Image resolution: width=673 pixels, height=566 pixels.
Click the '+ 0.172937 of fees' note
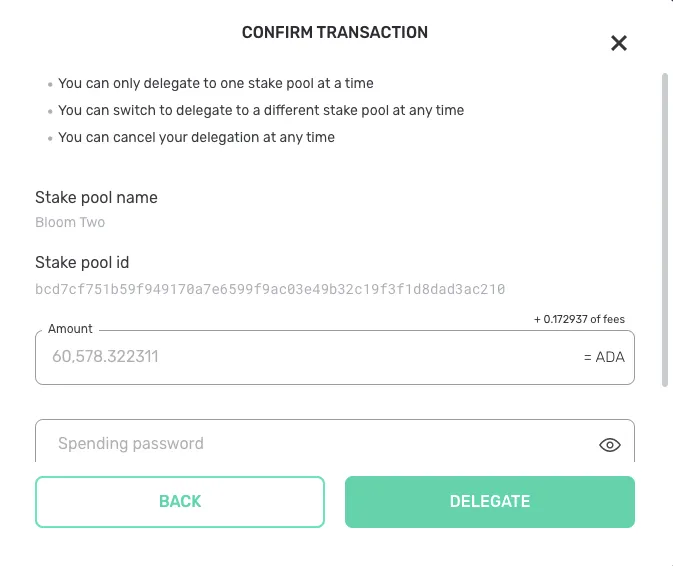[x=579, y=319]
